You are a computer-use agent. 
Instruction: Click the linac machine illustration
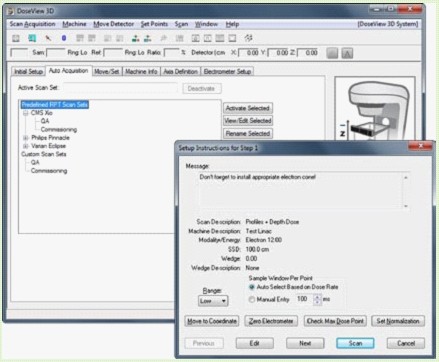coord(375,108)
